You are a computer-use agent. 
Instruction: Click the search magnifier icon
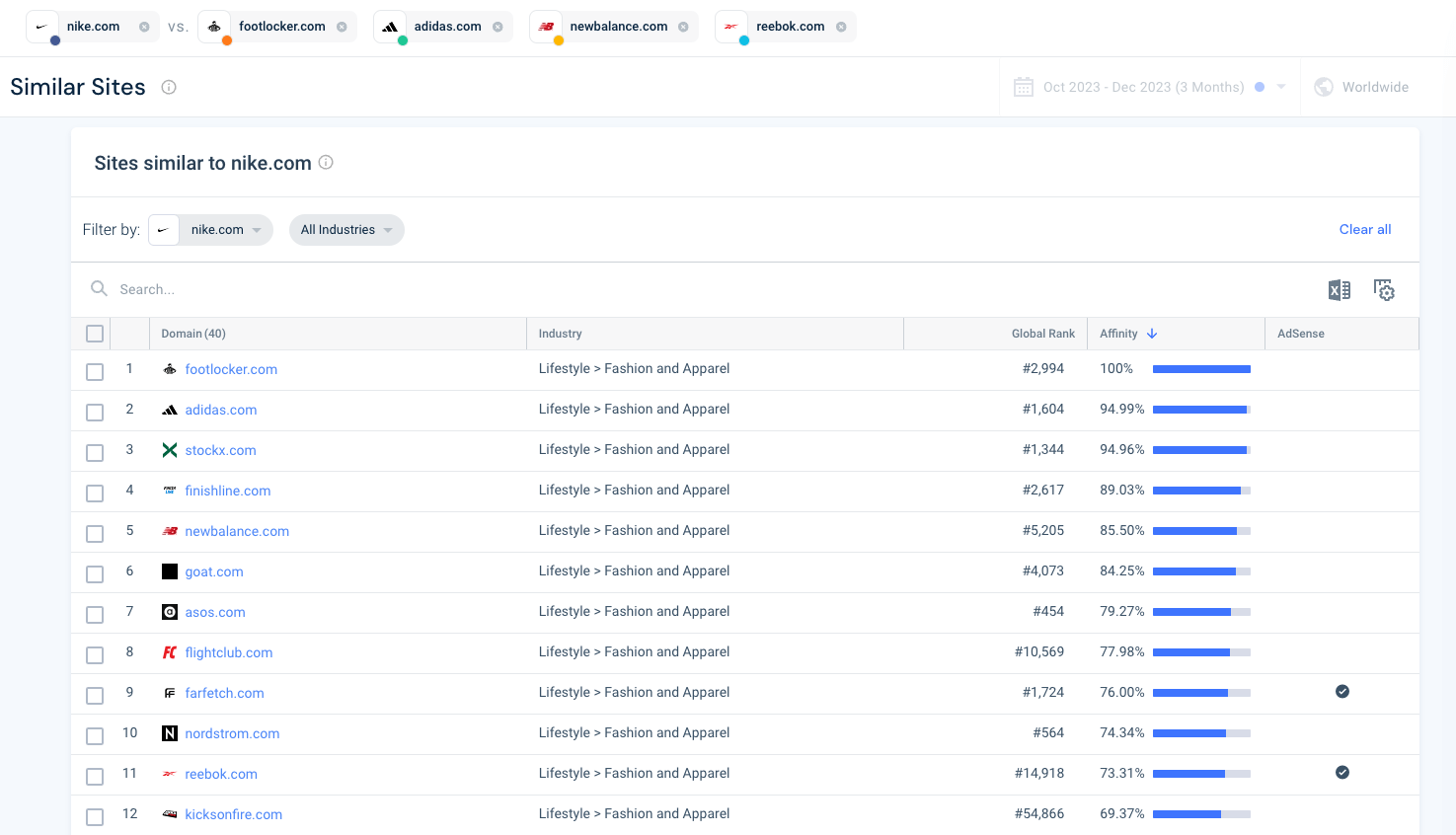(x=98, y=288)
